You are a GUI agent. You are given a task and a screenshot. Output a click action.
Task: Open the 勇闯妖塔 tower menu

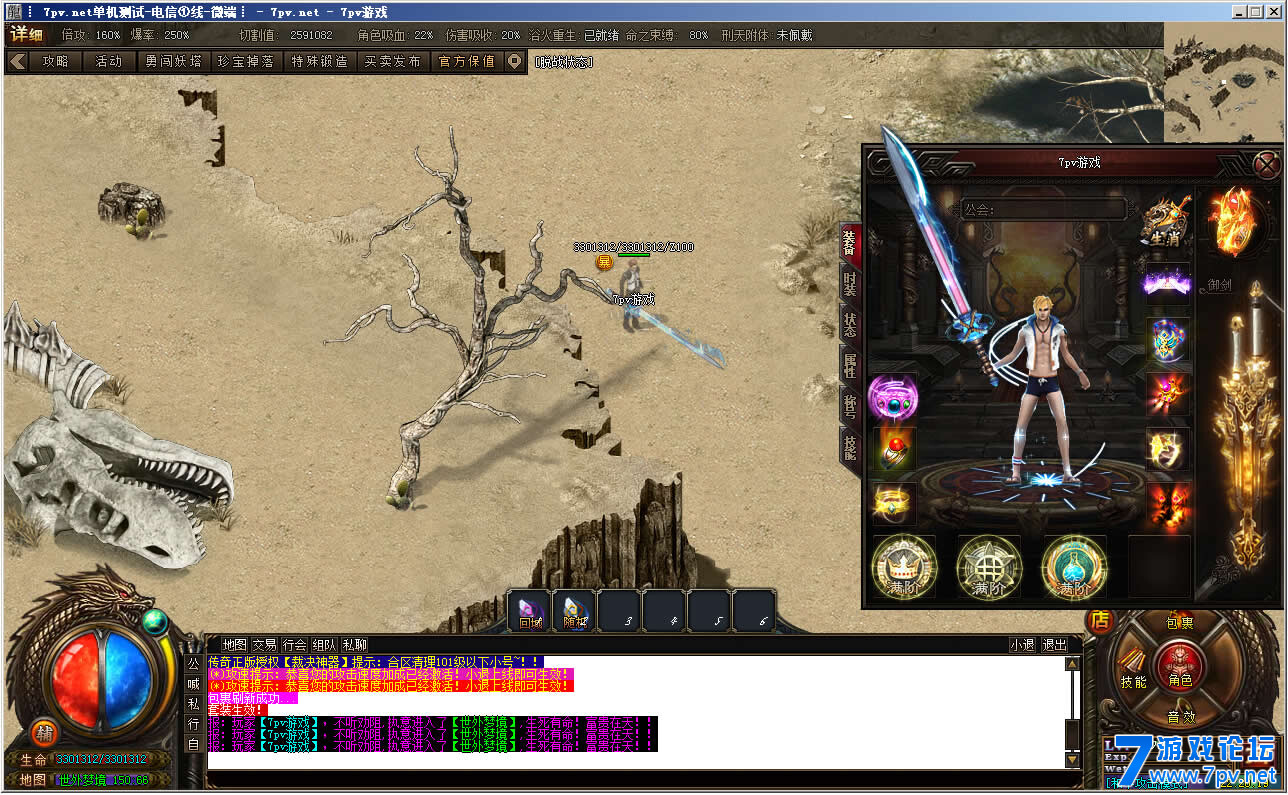(x=173, y=61)
